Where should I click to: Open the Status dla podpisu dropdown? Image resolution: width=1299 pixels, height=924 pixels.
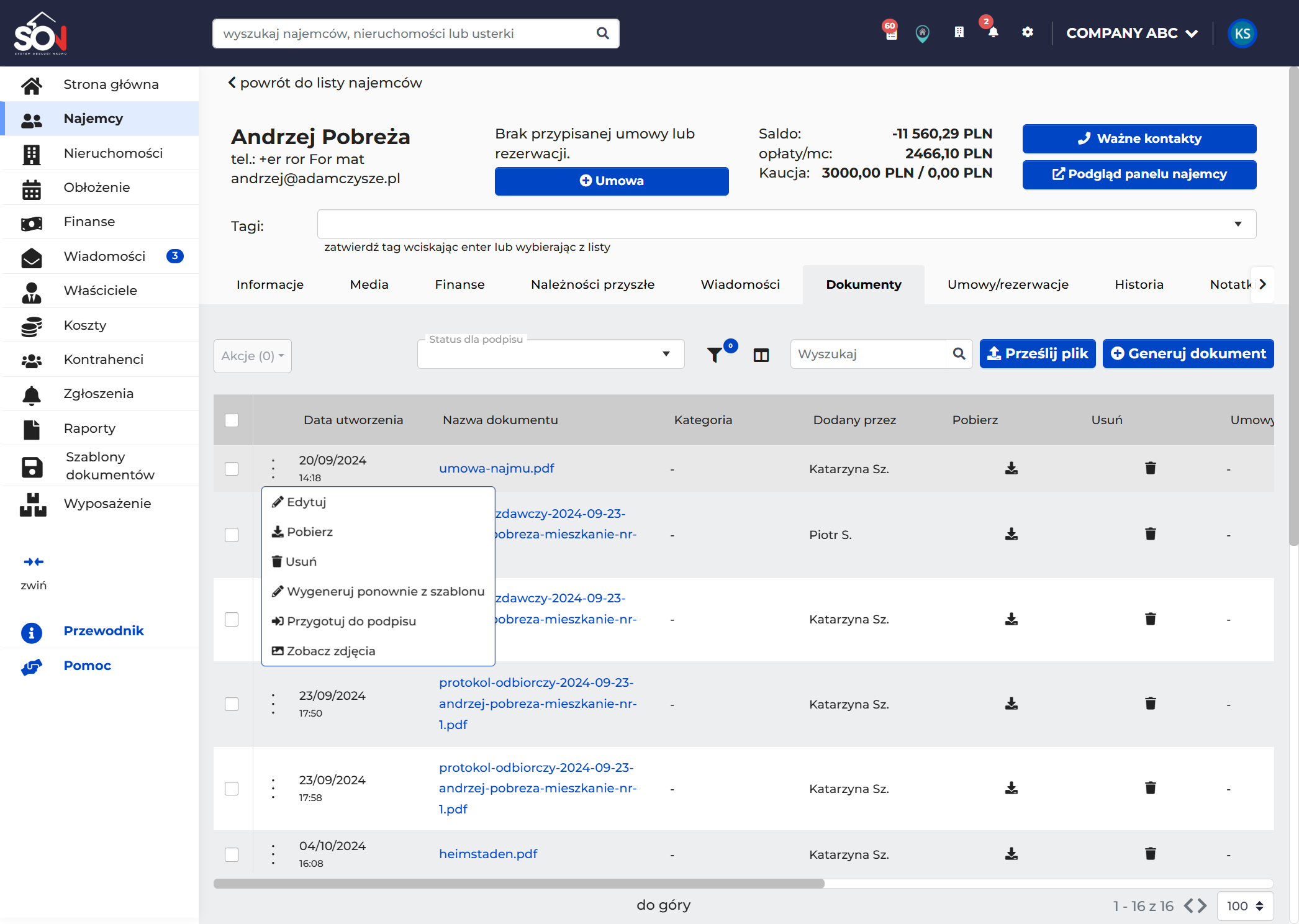(x=551, y=354)
